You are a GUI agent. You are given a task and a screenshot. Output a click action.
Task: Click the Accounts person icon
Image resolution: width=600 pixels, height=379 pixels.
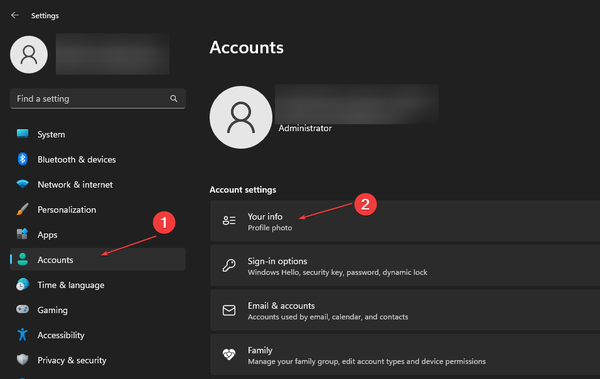pyautogui.click(x=23, y=259)
